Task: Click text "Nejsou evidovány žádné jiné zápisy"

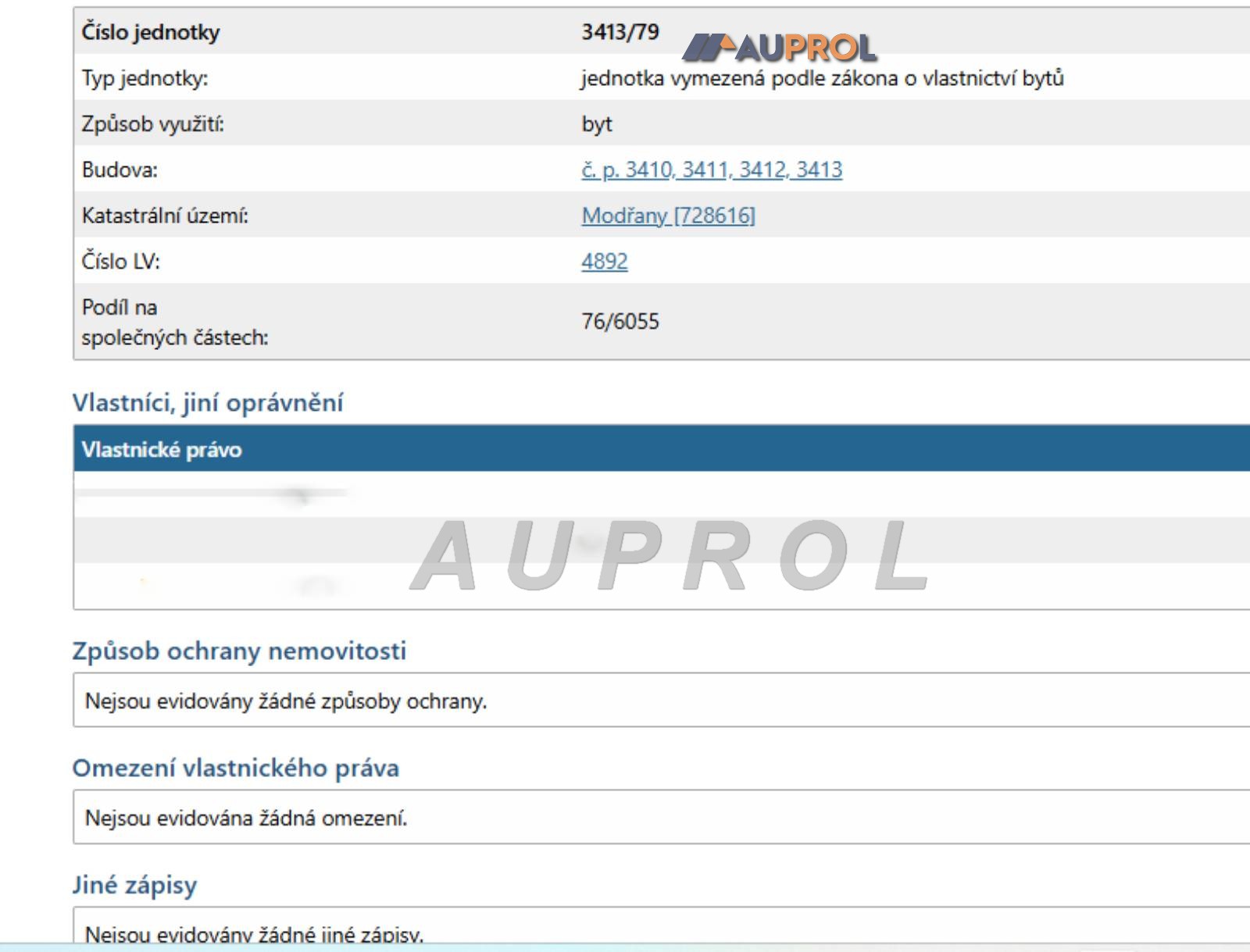Action: pos(254,934)
